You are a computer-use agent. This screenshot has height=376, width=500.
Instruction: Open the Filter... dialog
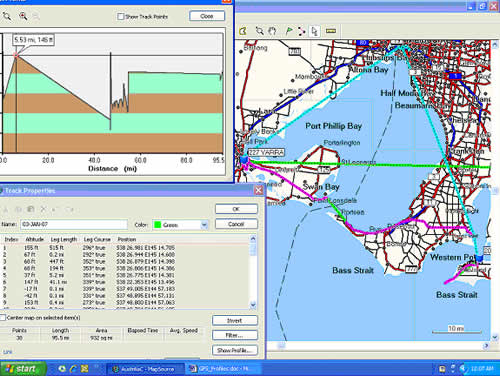tap(235, 335)
